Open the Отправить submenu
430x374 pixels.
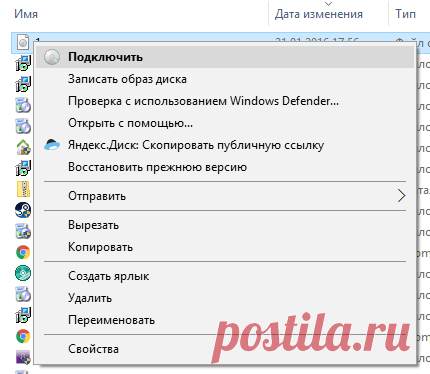tap(225, 196)
